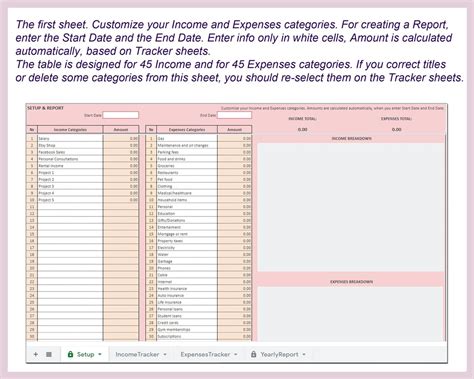Open the all sheets list icon

tap(49, 354)
